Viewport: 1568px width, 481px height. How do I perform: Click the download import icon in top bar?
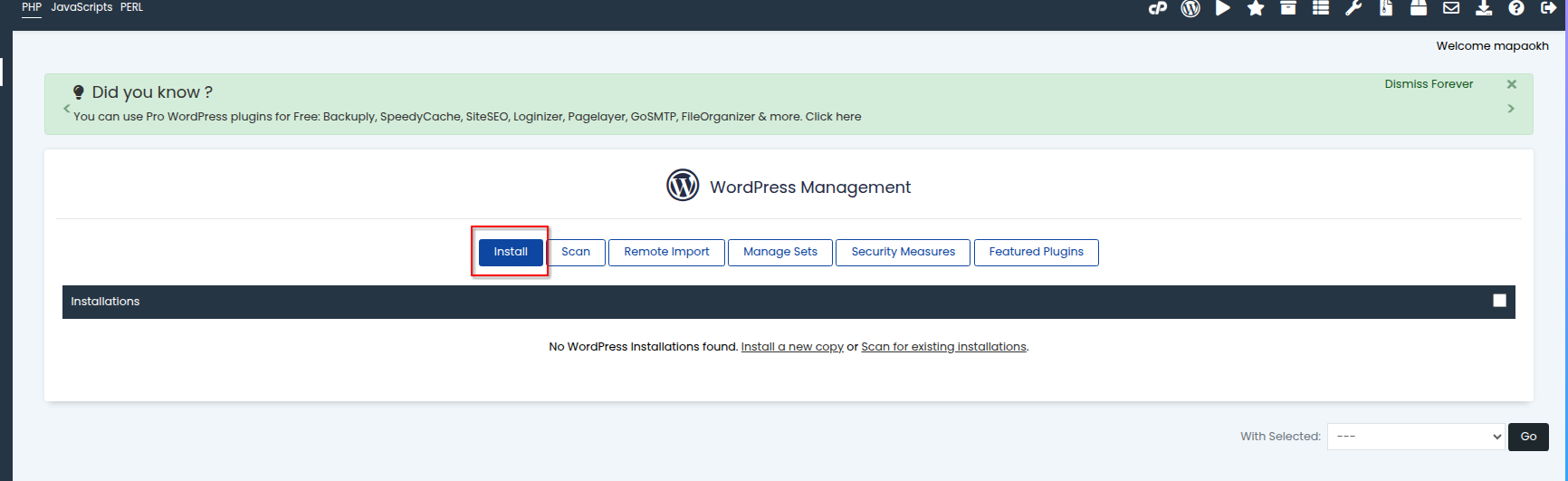1484,8
